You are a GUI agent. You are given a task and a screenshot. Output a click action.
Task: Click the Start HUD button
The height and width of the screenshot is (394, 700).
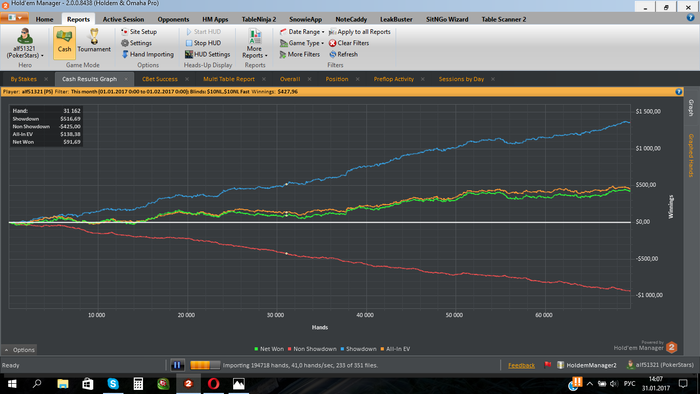coord(203,32)
